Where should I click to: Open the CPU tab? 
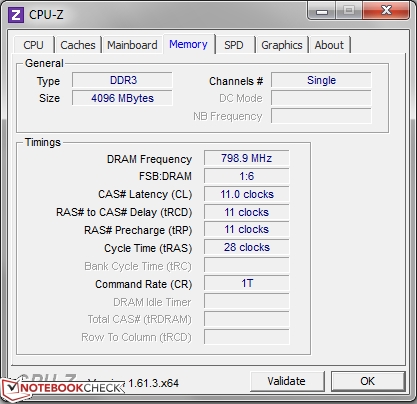(x=34, y=45)
